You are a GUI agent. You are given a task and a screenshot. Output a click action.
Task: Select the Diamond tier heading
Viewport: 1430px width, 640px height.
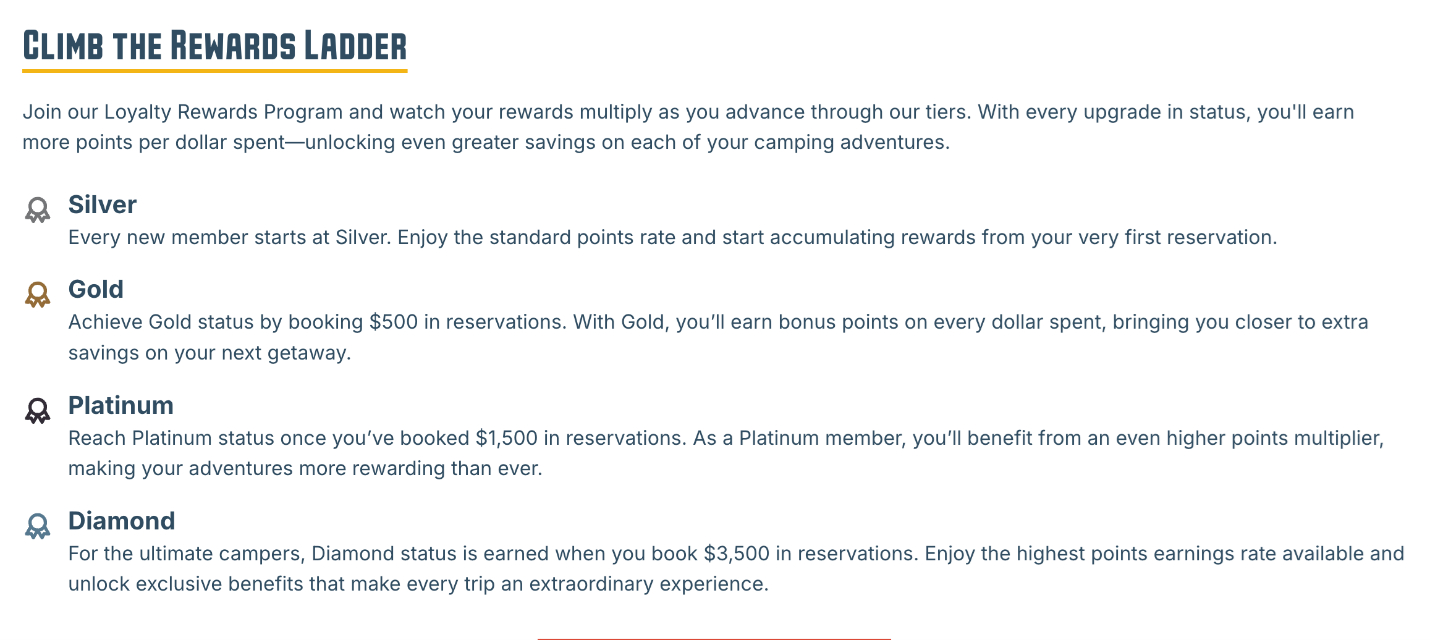point(121,521)
